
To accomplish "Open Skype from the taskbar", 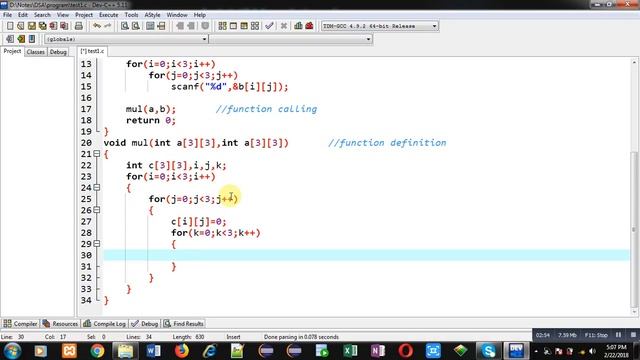I will [x=489, y=351].
